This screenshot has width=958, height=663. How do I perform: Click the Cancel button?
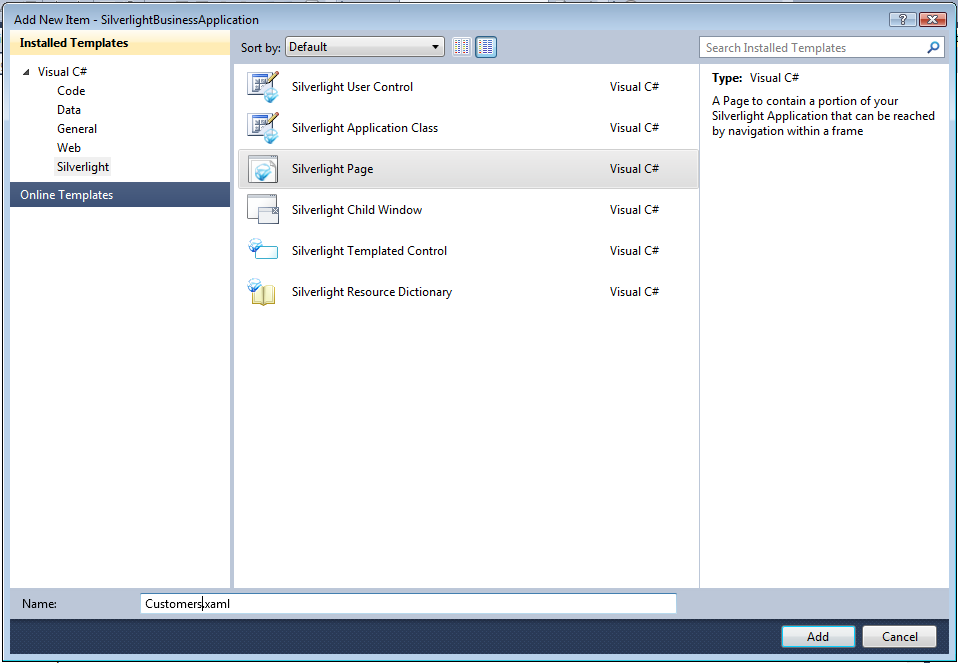[x=898, y=636]
